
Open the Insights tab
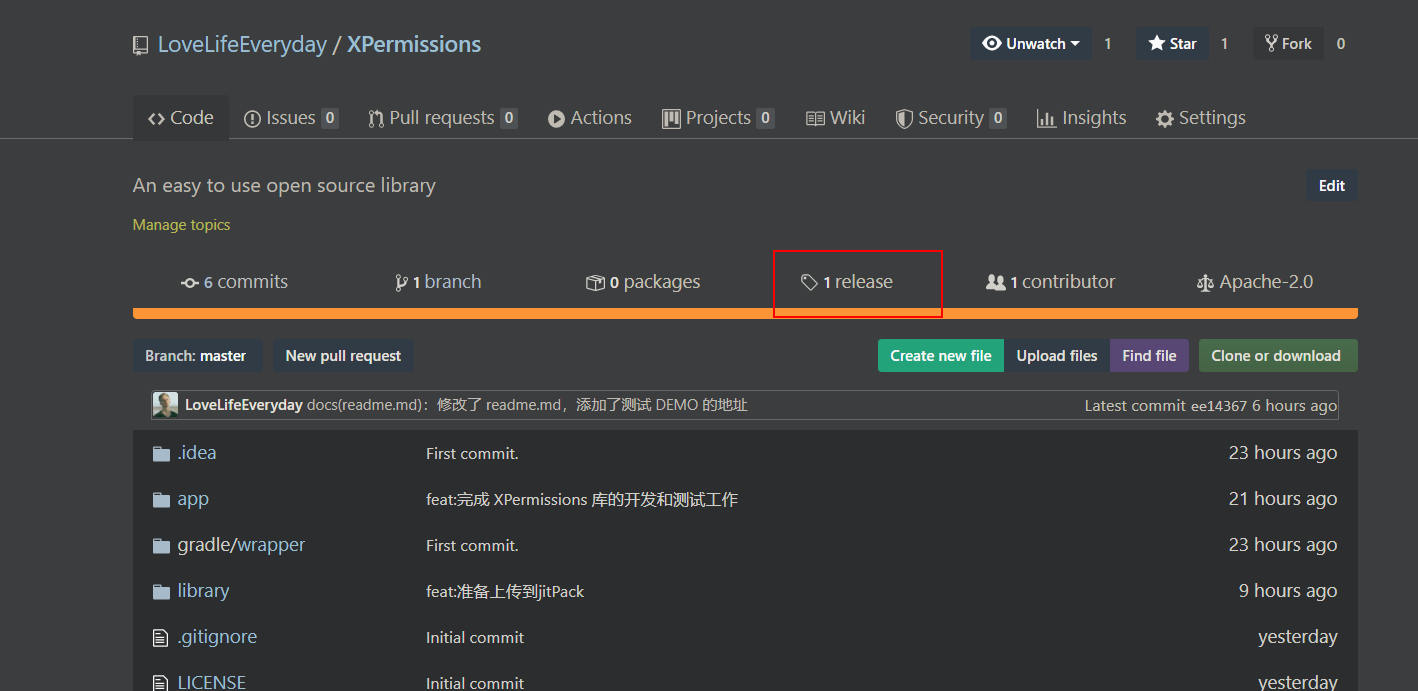tap(1082, 118)
